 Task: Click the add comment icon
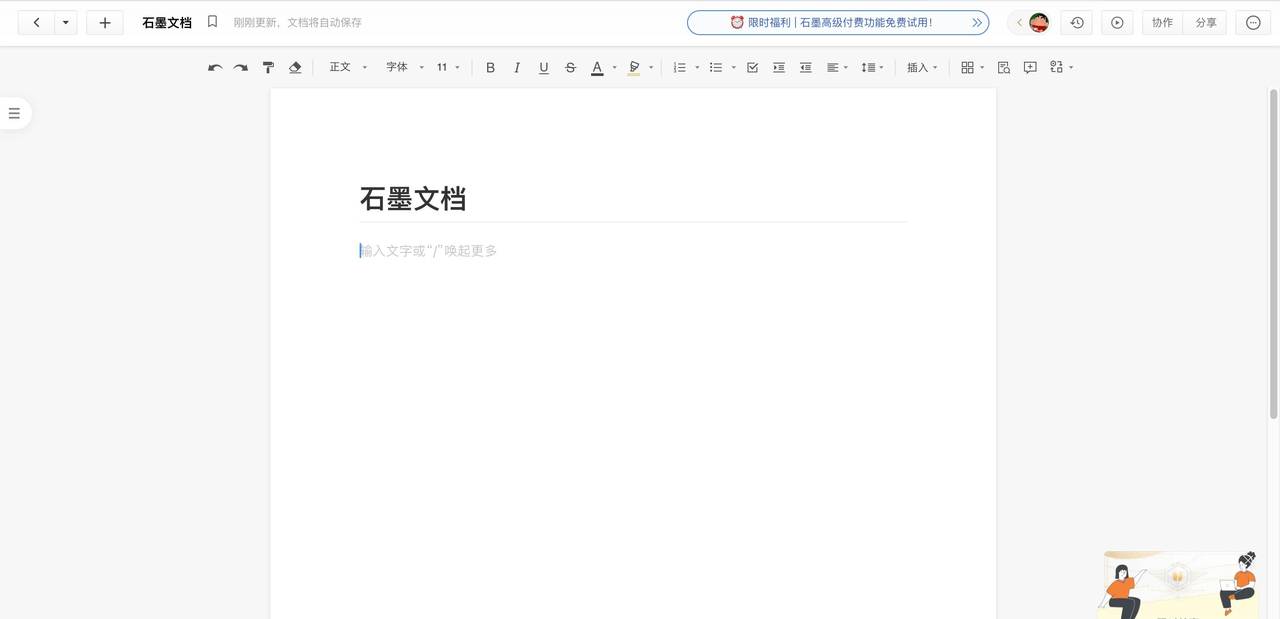(x=1029, y=66)
